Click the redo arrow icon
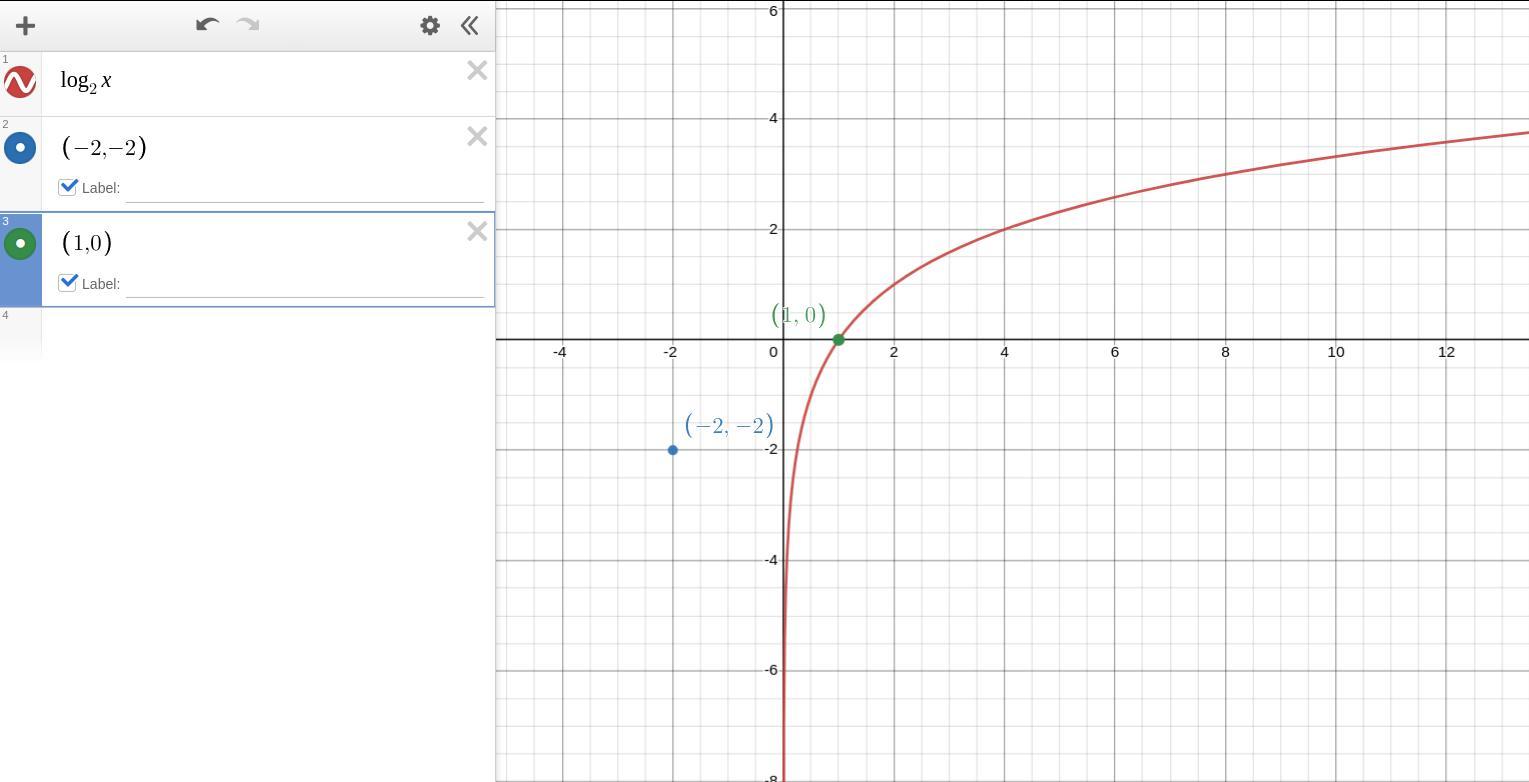 click(248, 24)
